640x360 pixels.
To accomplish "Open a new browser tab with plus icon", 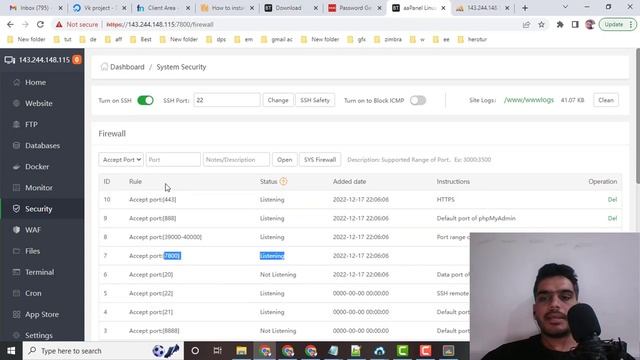I will coord(525,8).
